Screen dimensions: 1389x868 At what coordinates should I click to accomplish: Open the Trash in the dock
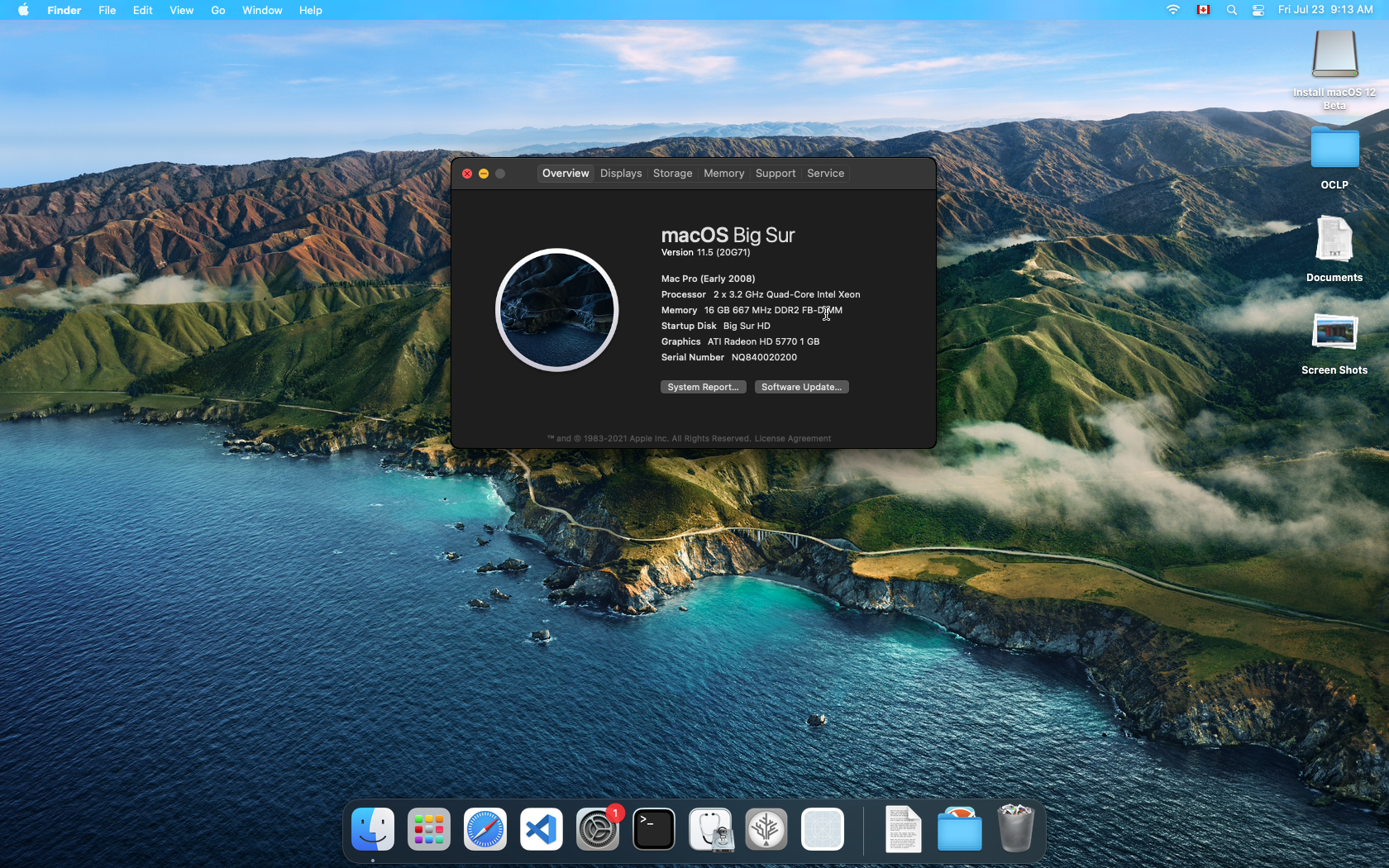[x=1015, y=829]
